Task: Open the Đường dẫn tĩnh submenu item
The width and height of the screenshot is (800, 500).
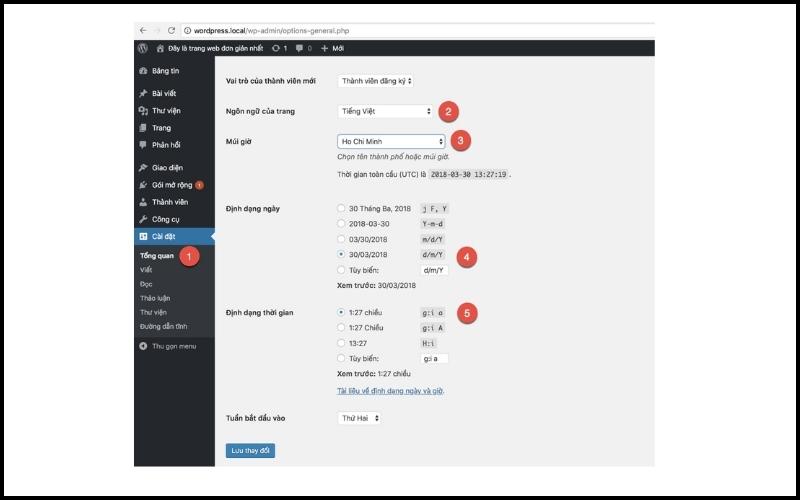Action: pyautogui.click(x=163, y=326)
